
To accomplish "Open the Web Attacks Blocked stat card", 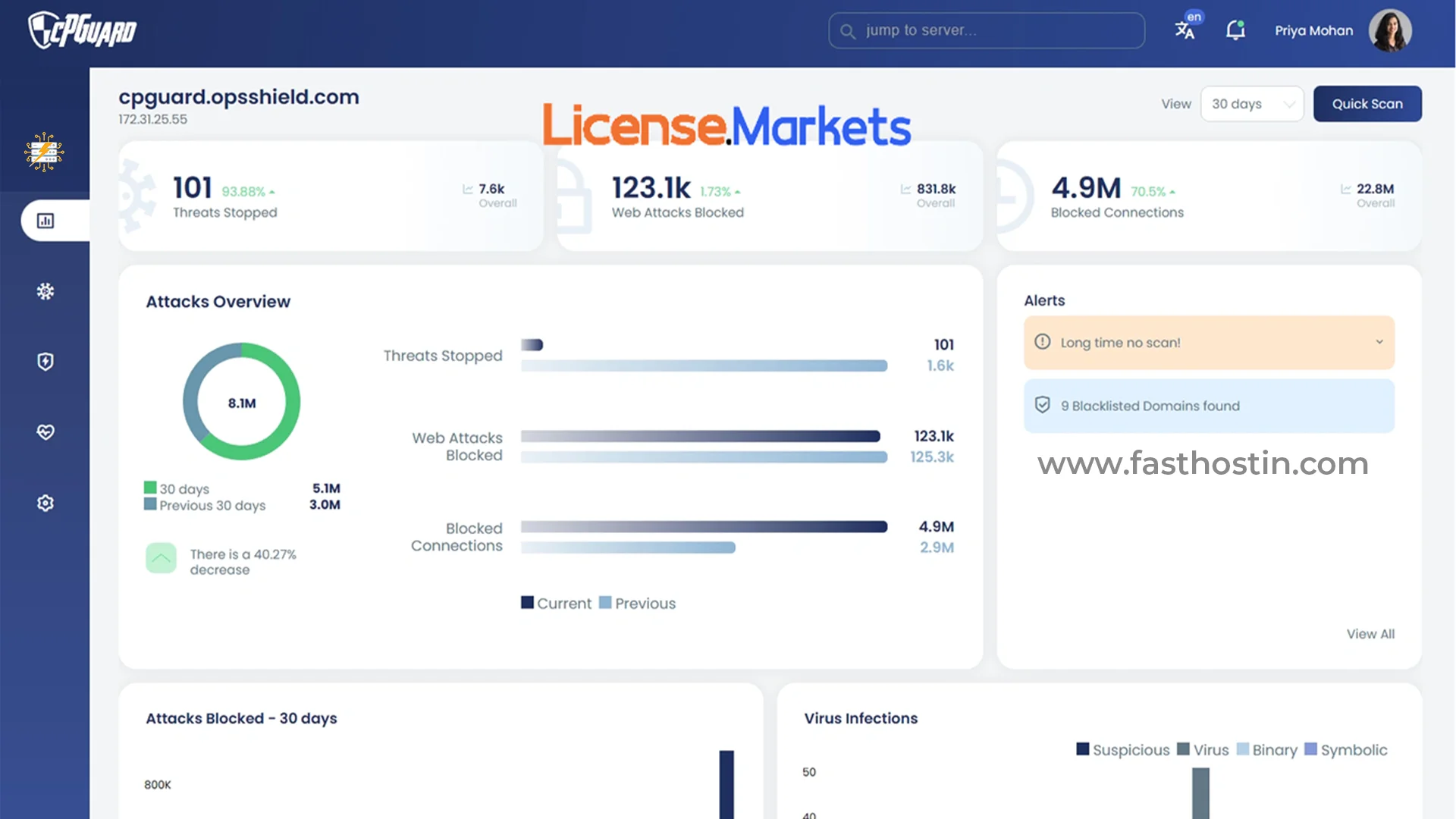I will [770, 196].
